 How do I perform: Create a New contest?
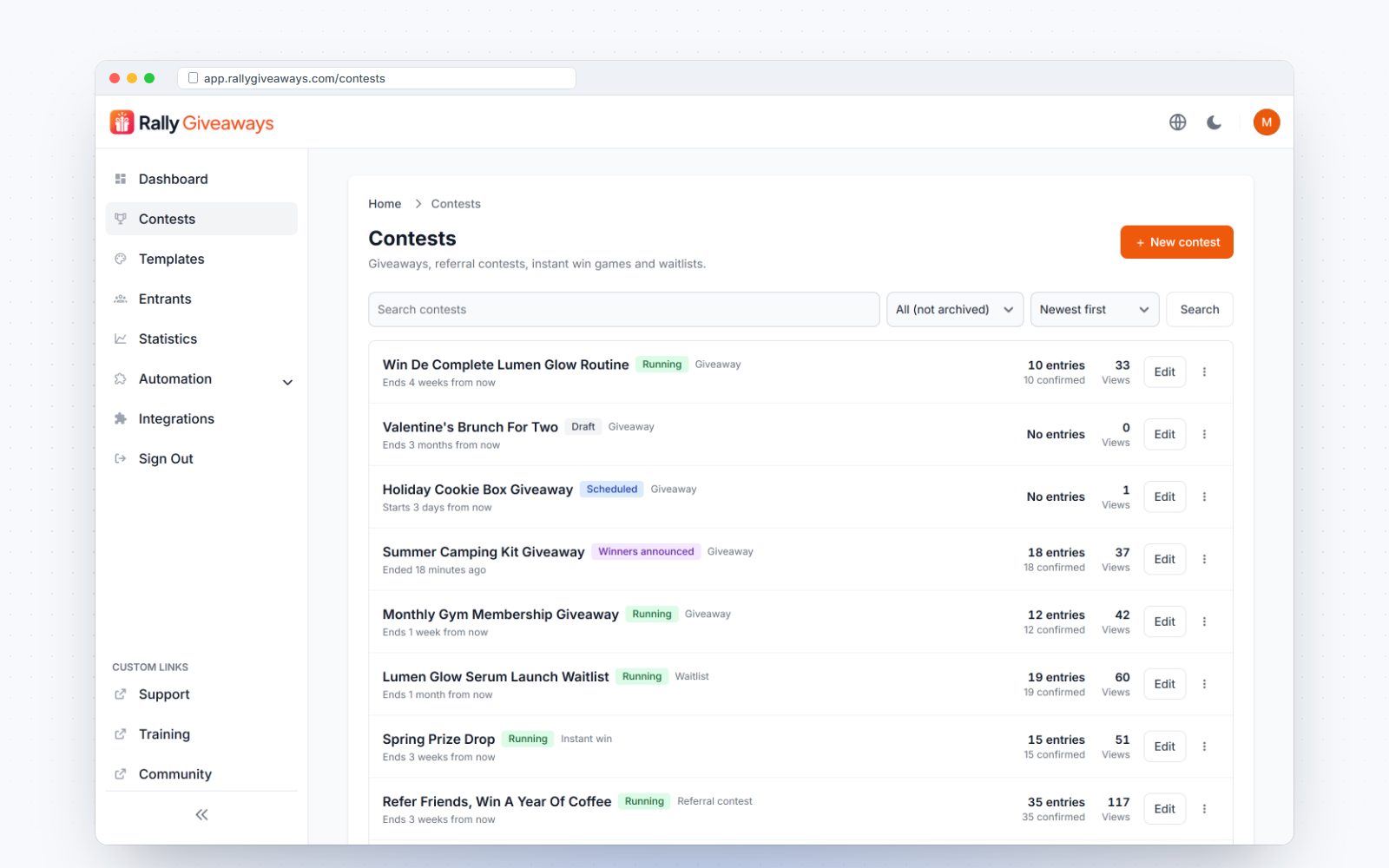[1176, 242]
